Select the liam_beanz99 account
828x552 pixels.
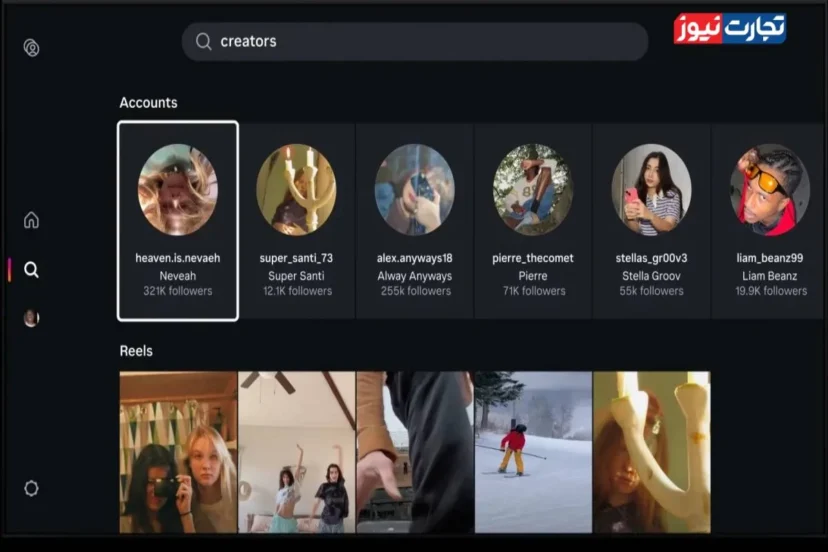coord(770,221)
